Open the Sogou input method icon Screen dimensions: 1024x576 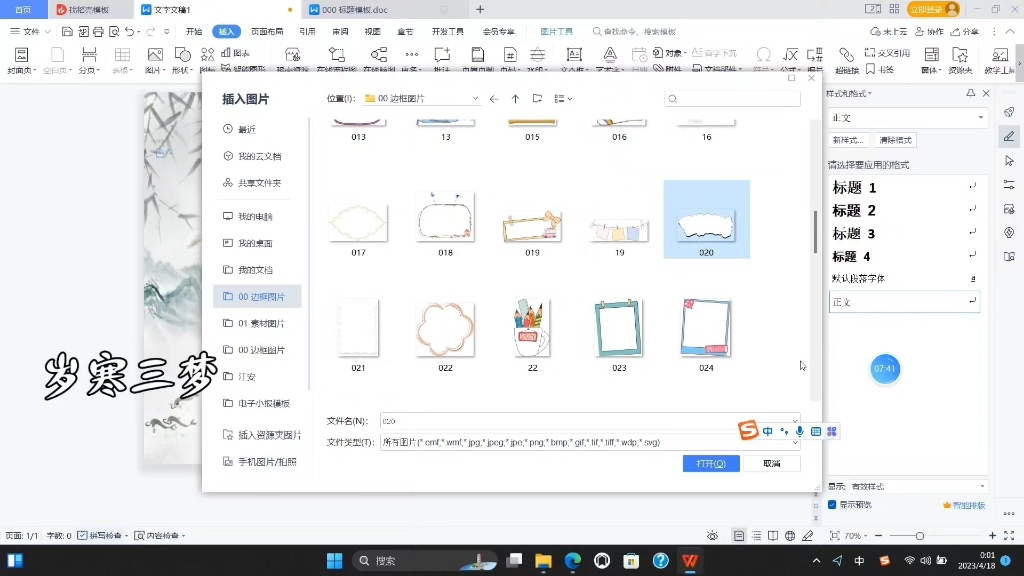748,430
